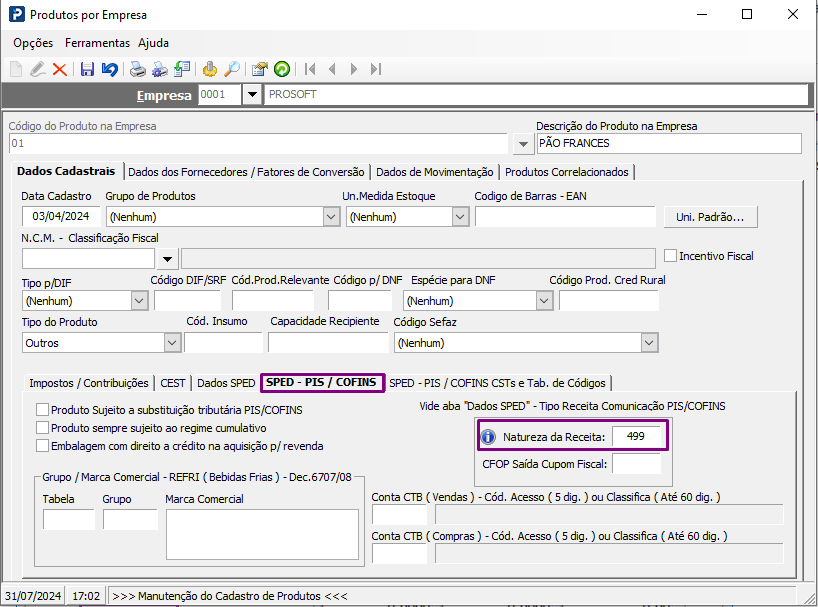Screen dimensions: 818x607
Task: Expand the Grupo de Produtos combo box
Action: (x=331, y=216)
